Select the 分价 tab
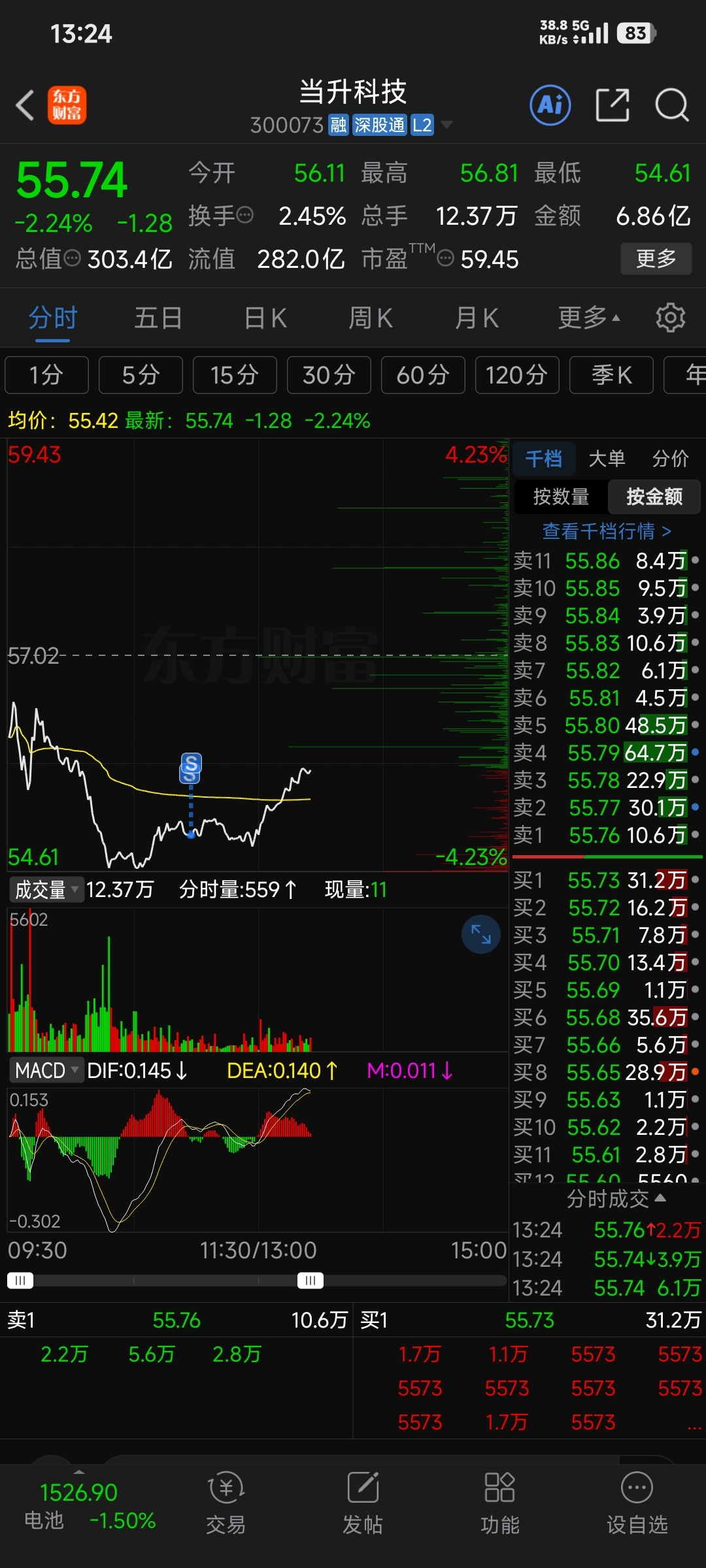The height and width of the screenshot is (1568, 706). (671, 459)
